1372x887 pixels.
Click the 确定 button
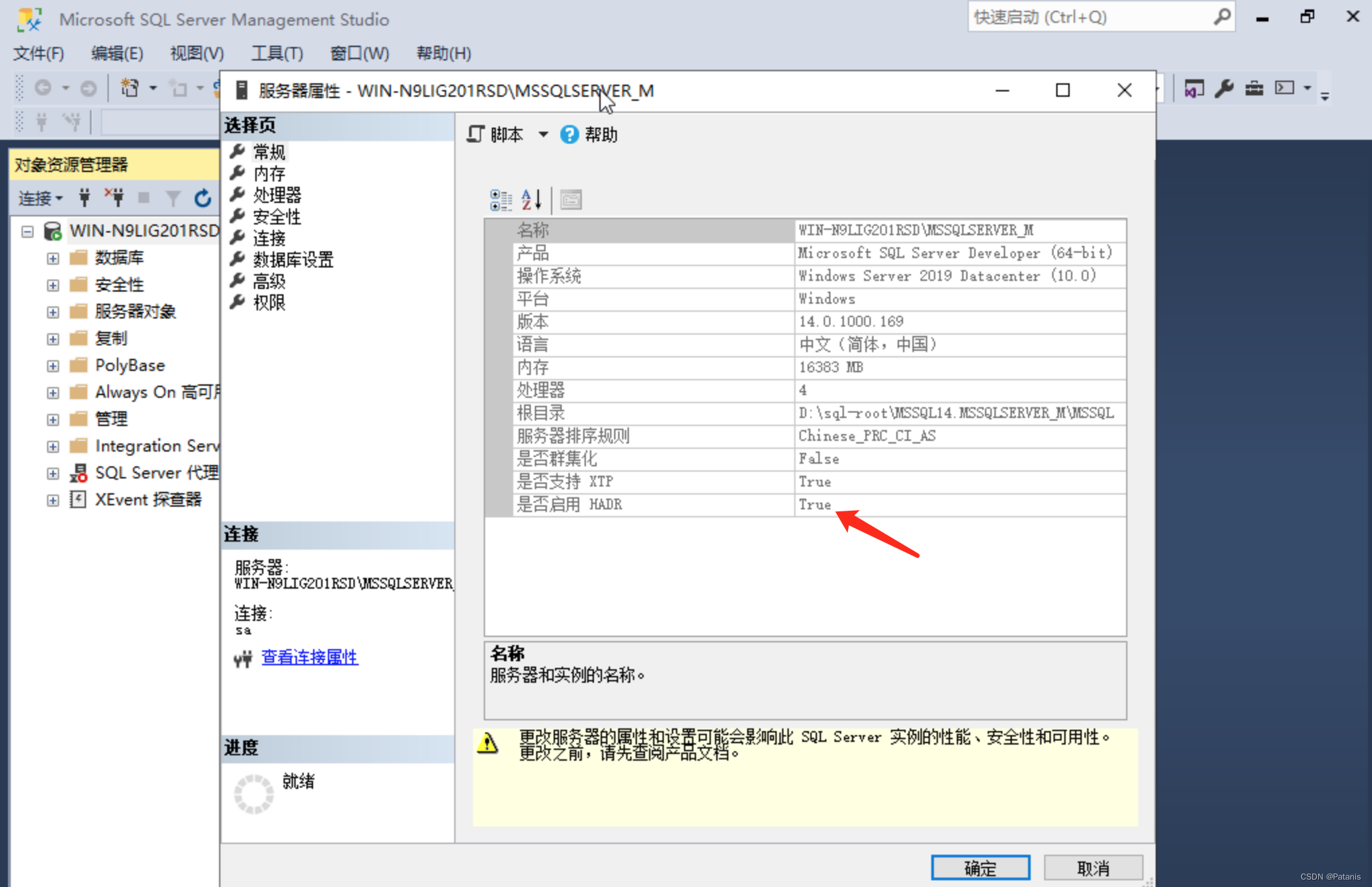tap(980, 868)
